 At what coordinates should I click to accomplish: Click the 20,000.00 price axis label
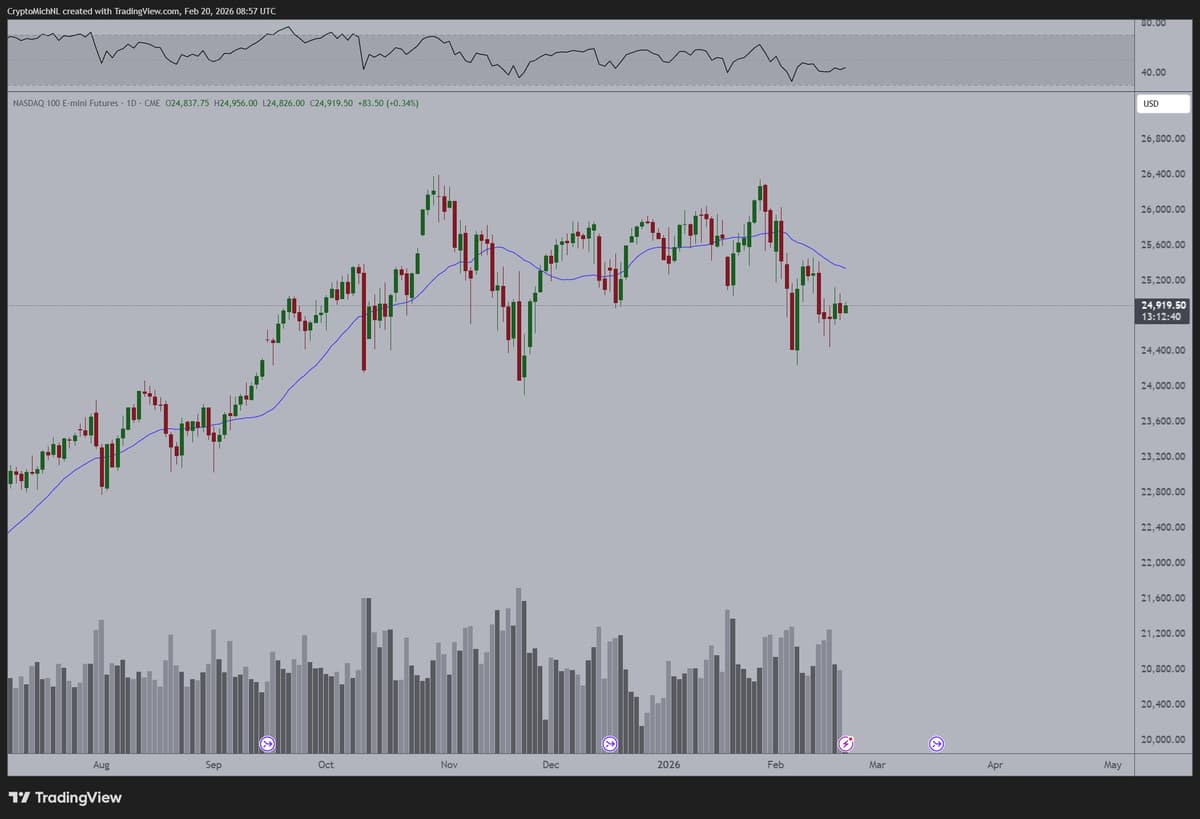click(1162, 740)
